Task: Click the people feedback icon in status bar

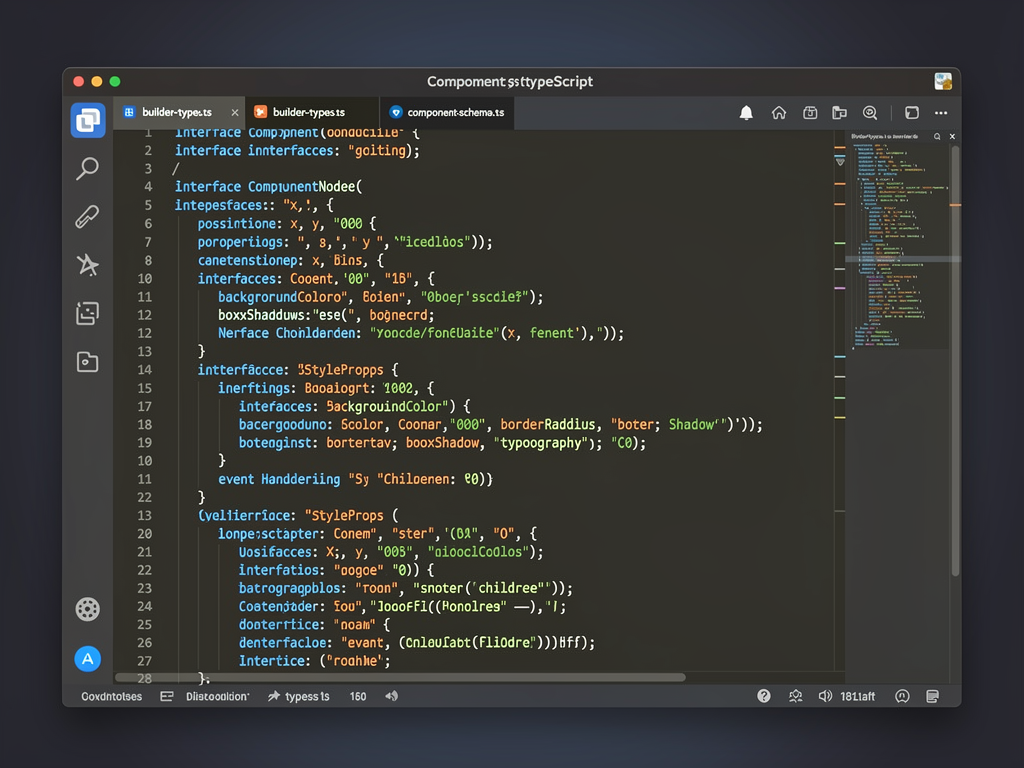Action: coord(795,696)
